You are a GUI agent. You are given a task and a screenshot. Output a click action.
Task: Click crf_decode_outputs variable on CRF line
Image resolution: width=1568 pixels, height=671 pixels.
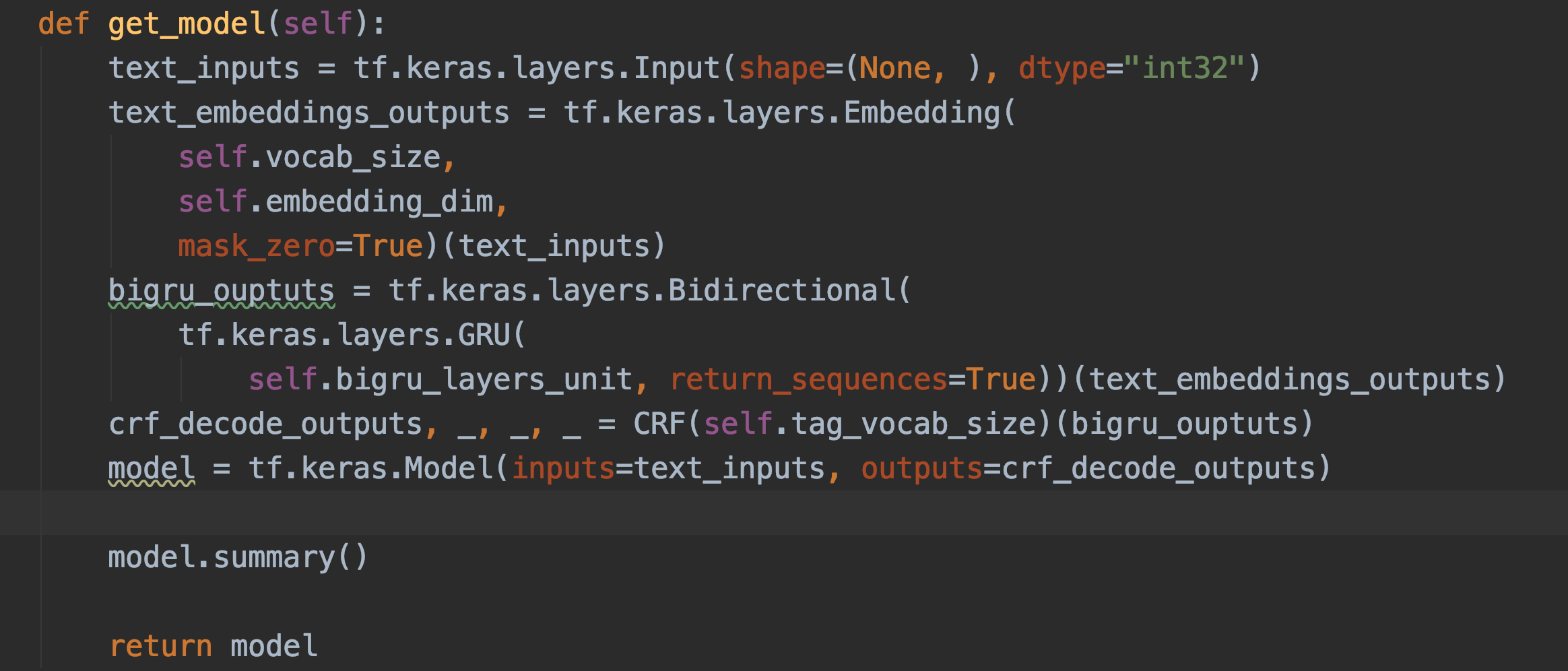click(265, 424)
